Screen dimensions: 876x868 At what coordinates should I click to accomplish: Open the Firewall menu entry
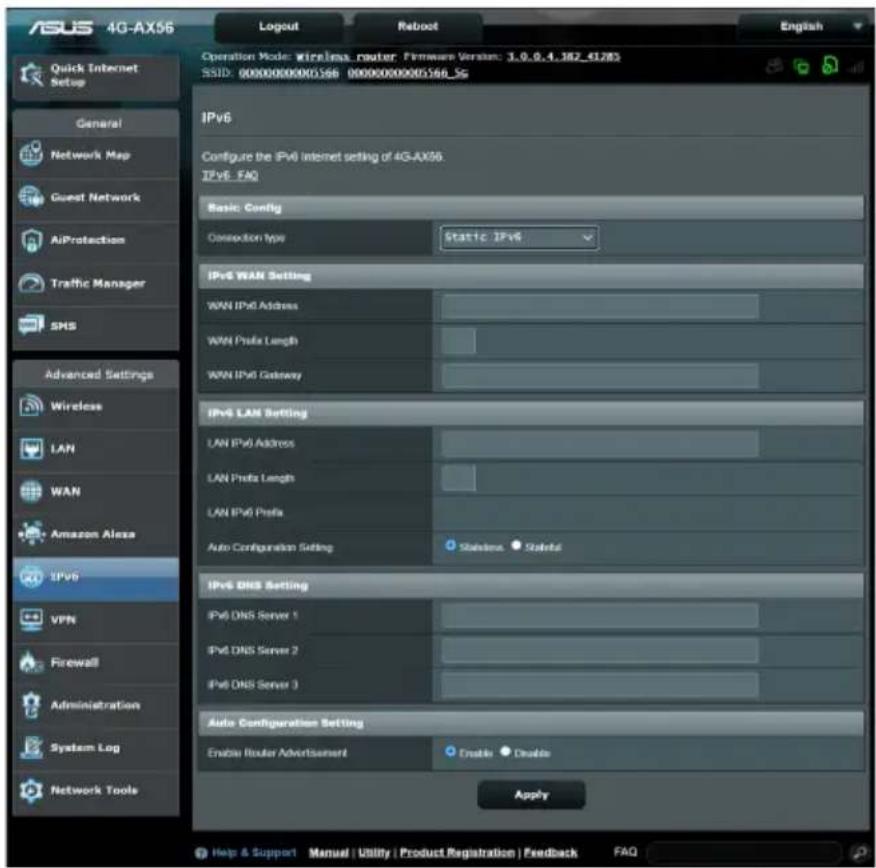[96, 662]
